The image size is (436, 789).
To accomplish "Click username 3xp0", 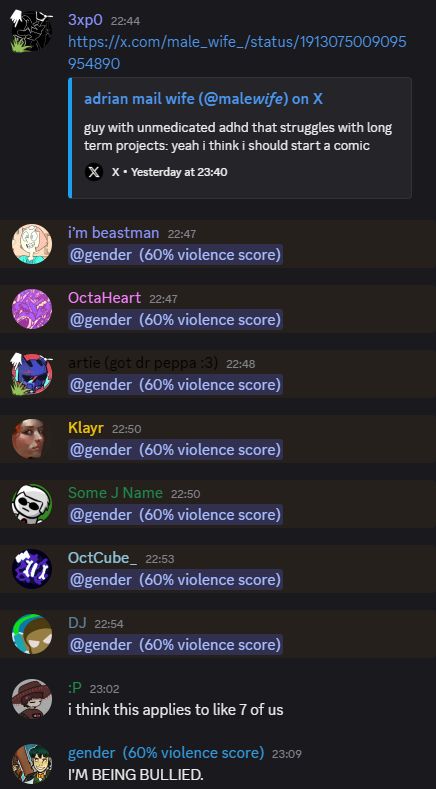I will [85, 20].
